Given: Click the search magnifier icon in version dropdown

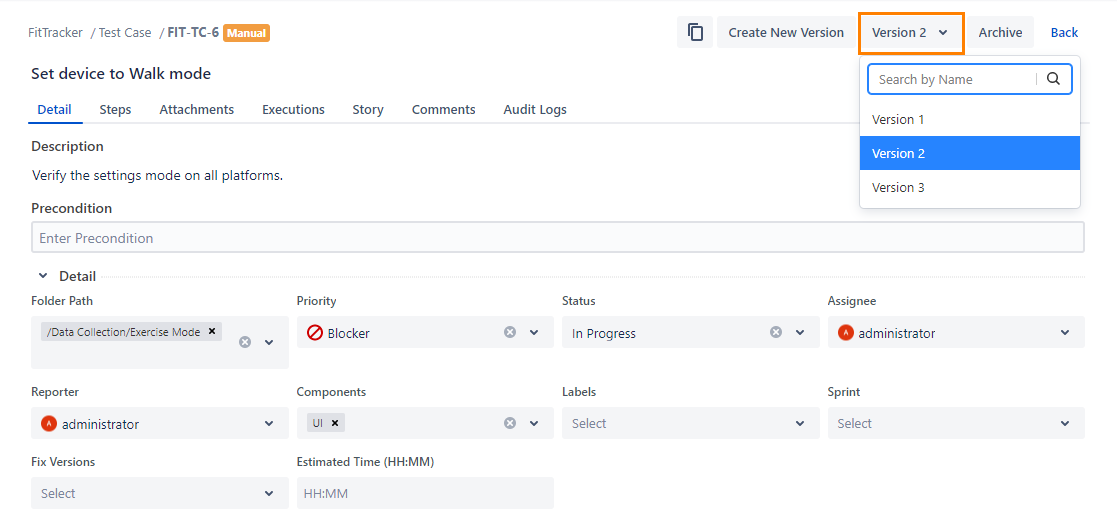Looking at the screenshot, I should pos(1053,79).
